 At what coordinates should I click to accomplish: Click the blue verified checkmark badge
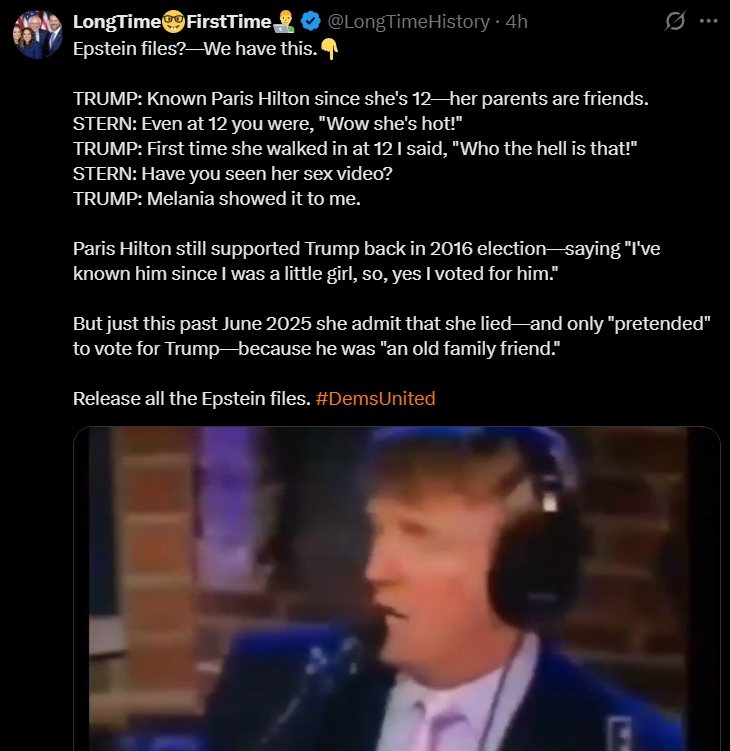point(310,22)
